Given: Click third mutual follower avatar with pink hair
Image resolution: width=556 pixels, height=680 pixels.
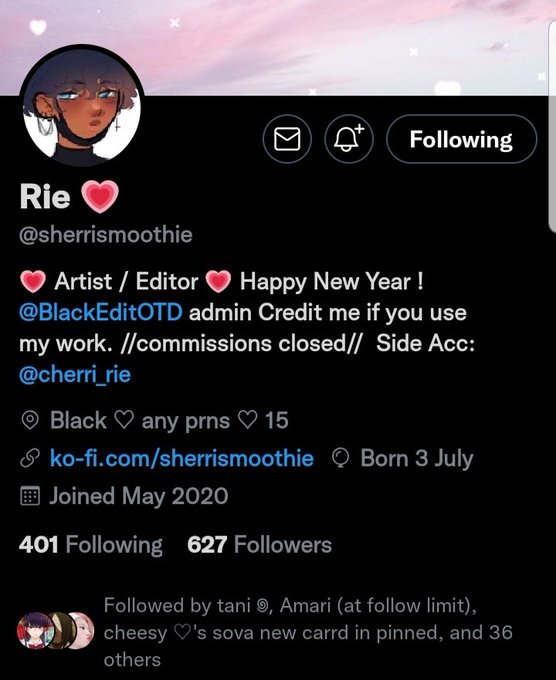Looking at the screenshot, I should [82, 631].
